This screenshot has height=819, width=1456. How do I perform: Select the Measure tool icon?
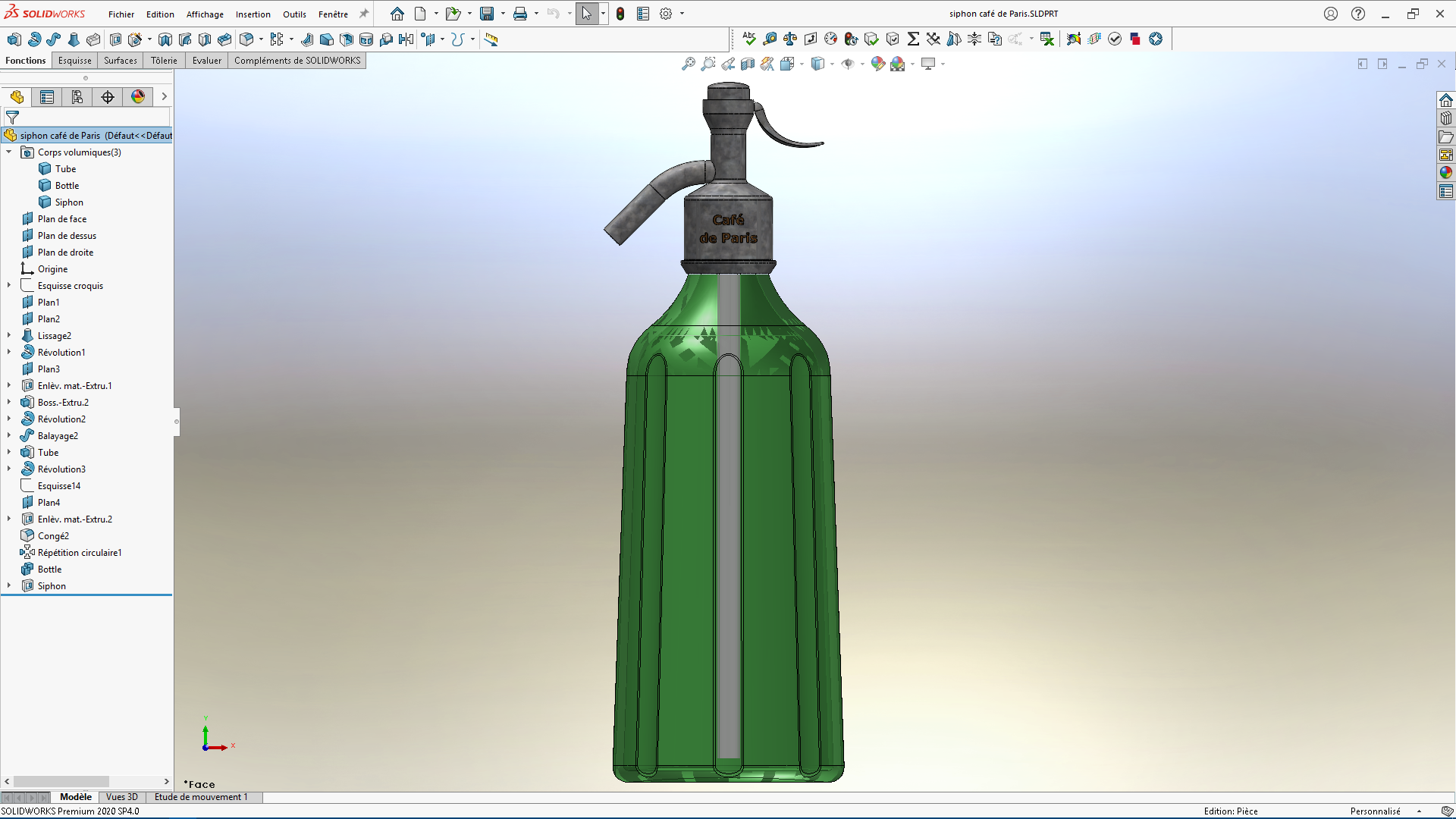[770, 39]
